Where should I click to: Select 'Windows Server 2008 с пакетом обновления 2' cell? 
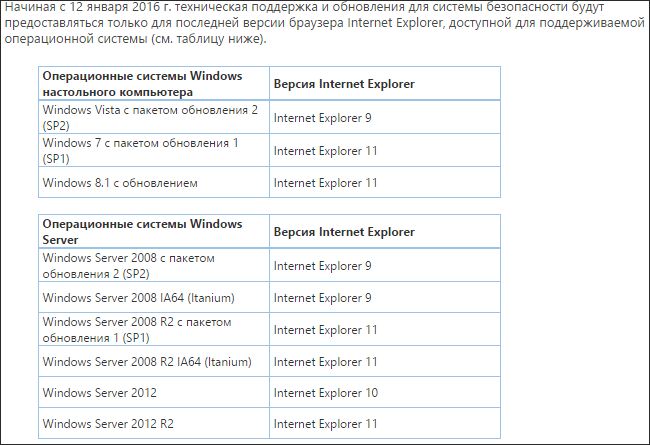point(129,265)
